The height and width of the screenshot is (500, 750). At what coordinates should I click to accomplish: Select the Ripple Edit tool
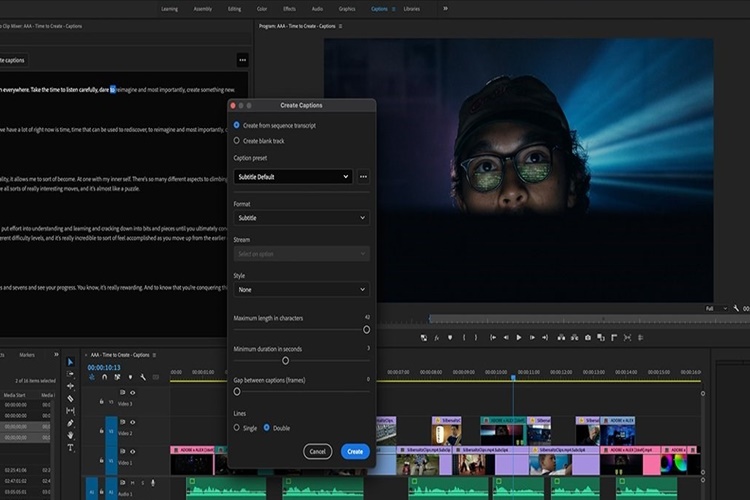[70, 386]
